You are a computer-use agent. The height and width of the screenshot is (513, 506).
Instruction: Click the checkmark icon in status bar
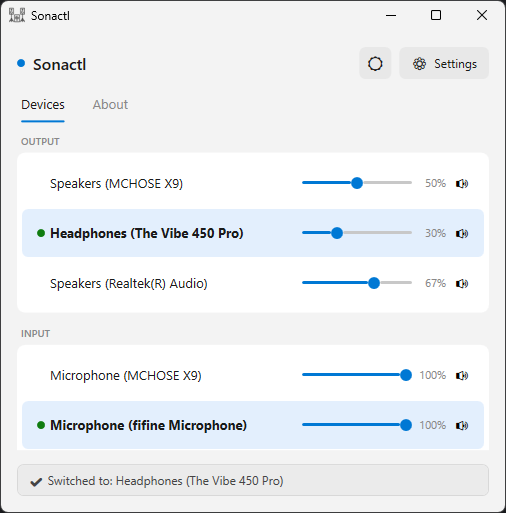click(36, 482)
